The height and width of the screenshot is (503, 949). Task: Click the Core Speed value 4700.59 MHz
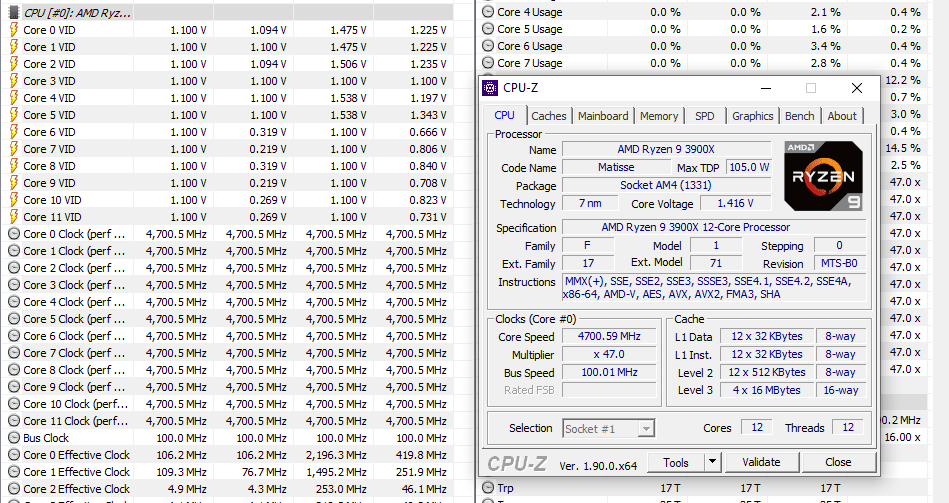[x=609, y=337]
